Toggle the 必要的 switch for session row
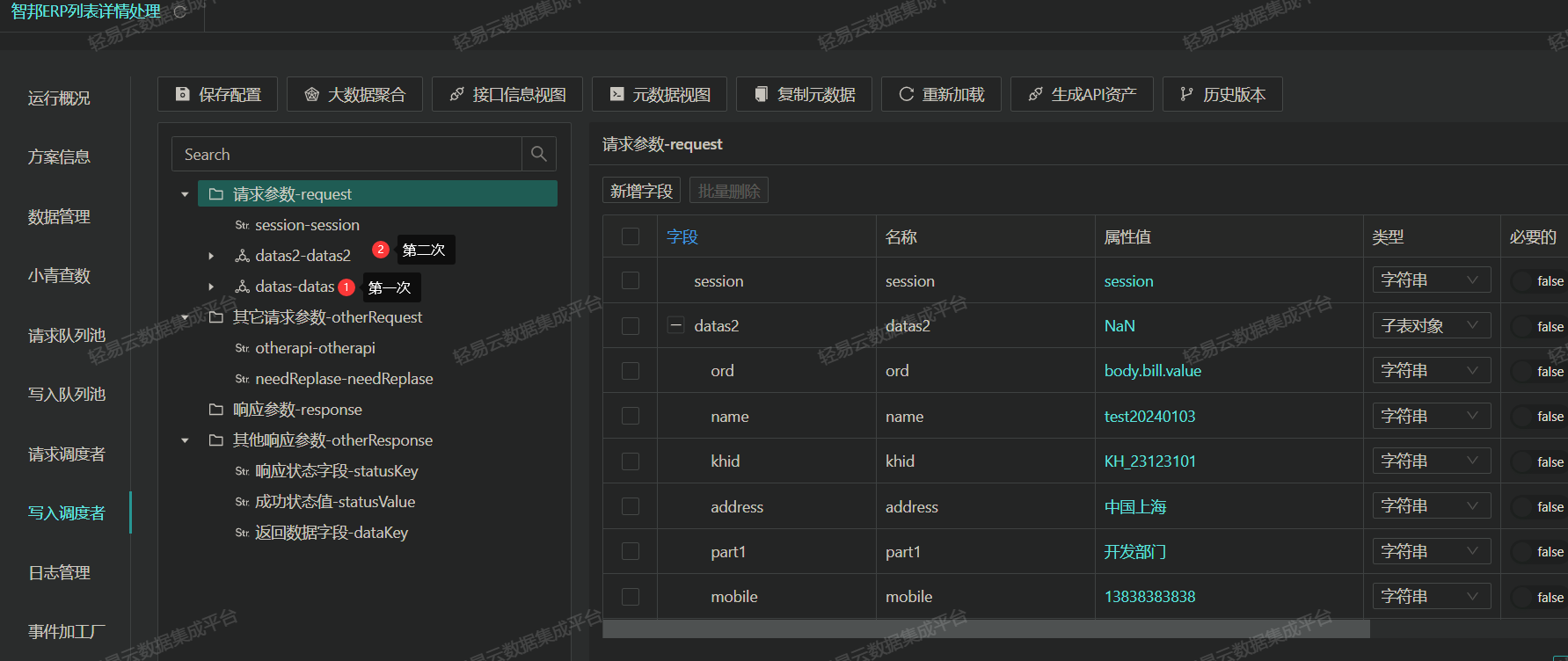The height and width of the screenshot is (661, 1568). (x=1539, y=281)
